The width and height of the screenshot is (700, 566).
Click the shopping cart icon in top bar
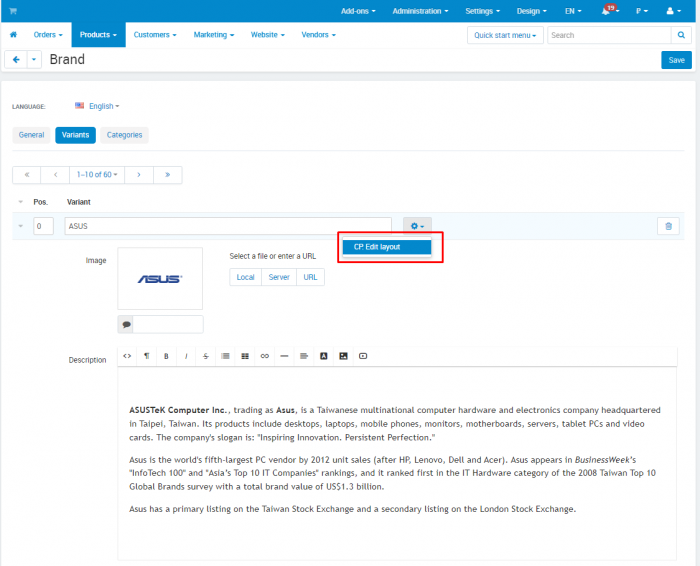[13, 11]
